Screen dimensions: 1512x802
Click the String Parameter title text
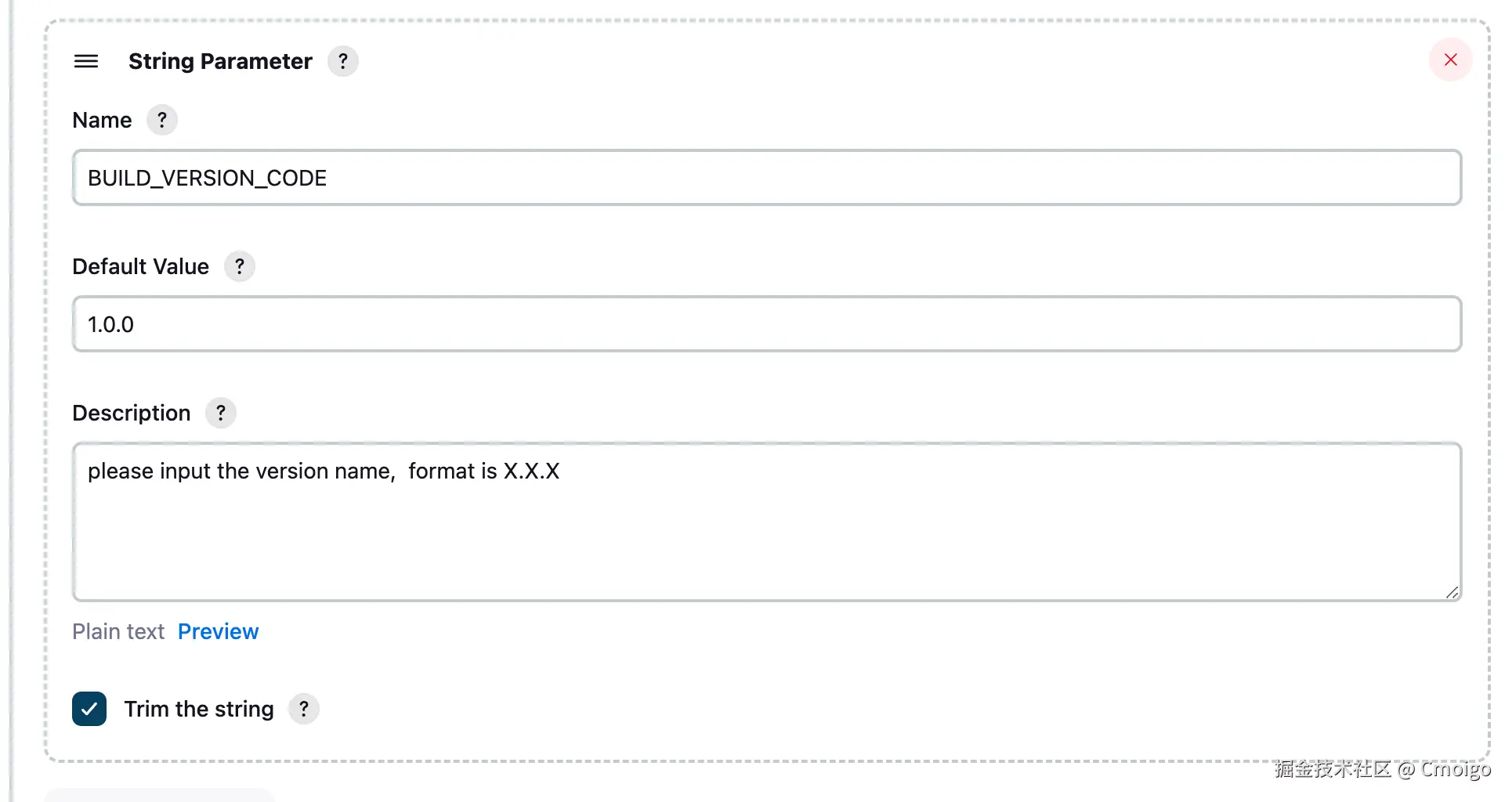pyautogui.click(x=220, y=61)
